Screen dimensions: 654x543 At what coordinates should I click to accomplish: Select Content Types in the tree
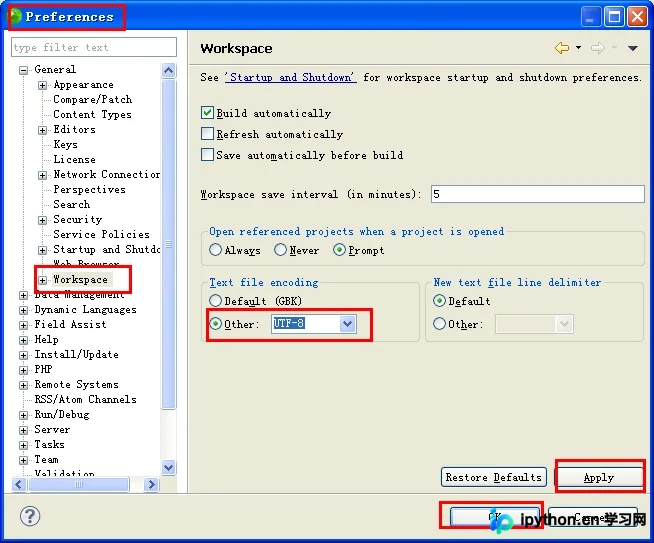point(92,114)
